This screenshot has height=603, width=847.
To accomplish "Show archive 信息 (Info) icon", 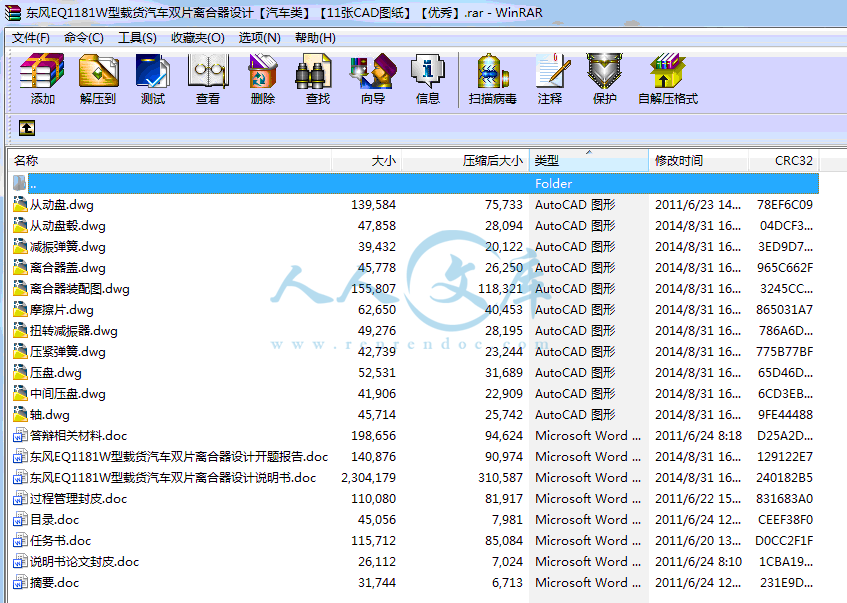I will [428, 79].
